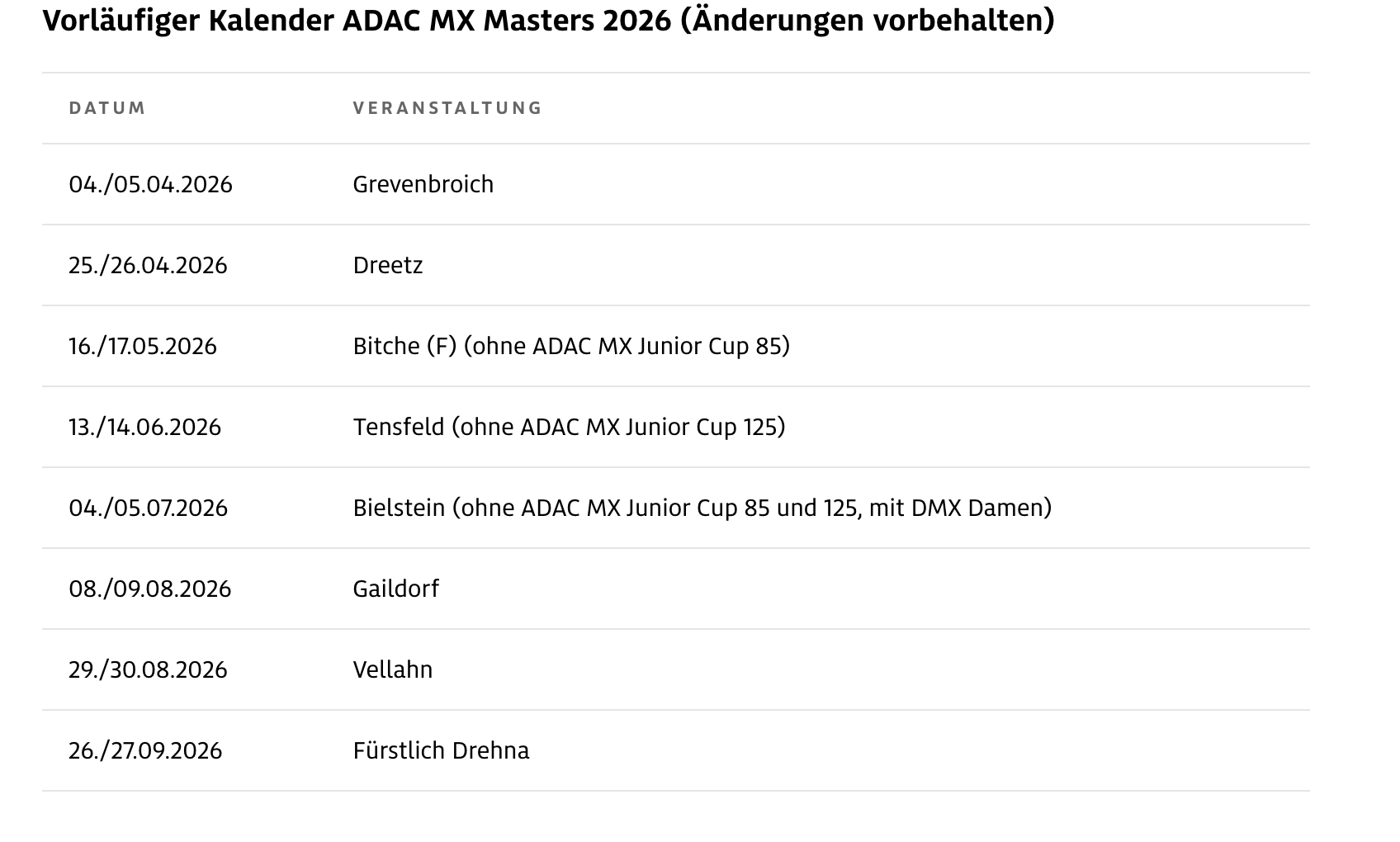Viewport: 1400px width, 842px height.
Task: Select the date 29./30.08.2026
Action: click(x=148, y=669)
